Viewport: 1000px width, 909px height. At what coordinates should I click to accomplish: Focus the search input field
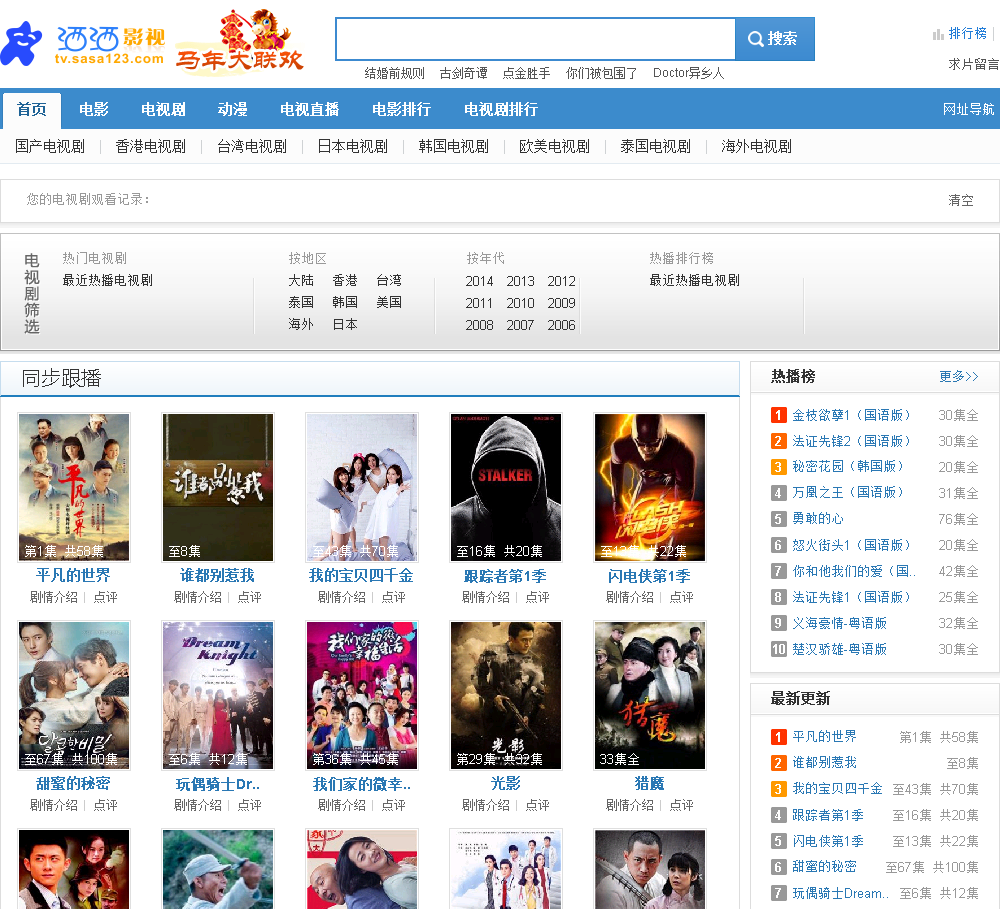pos(536,39)
